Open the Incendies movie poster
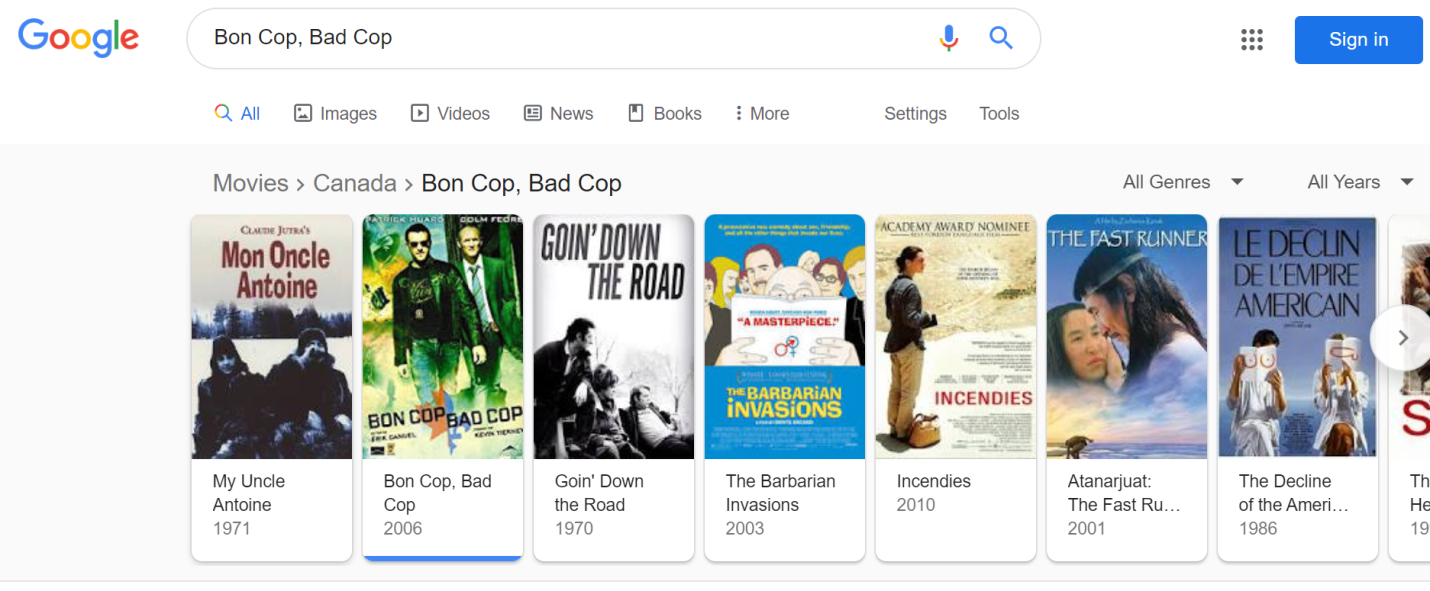 [956, 337]
